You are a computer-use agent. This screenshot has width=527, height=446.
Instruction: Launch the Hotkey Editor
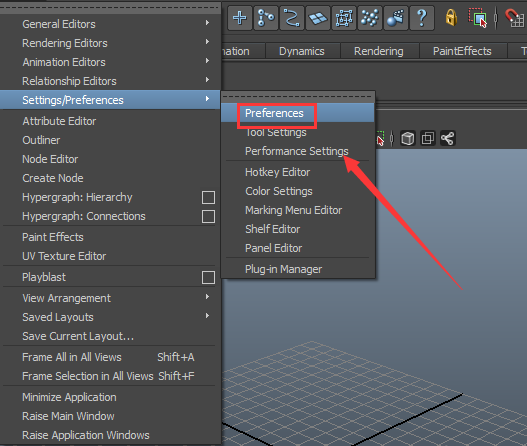point(298,172)
